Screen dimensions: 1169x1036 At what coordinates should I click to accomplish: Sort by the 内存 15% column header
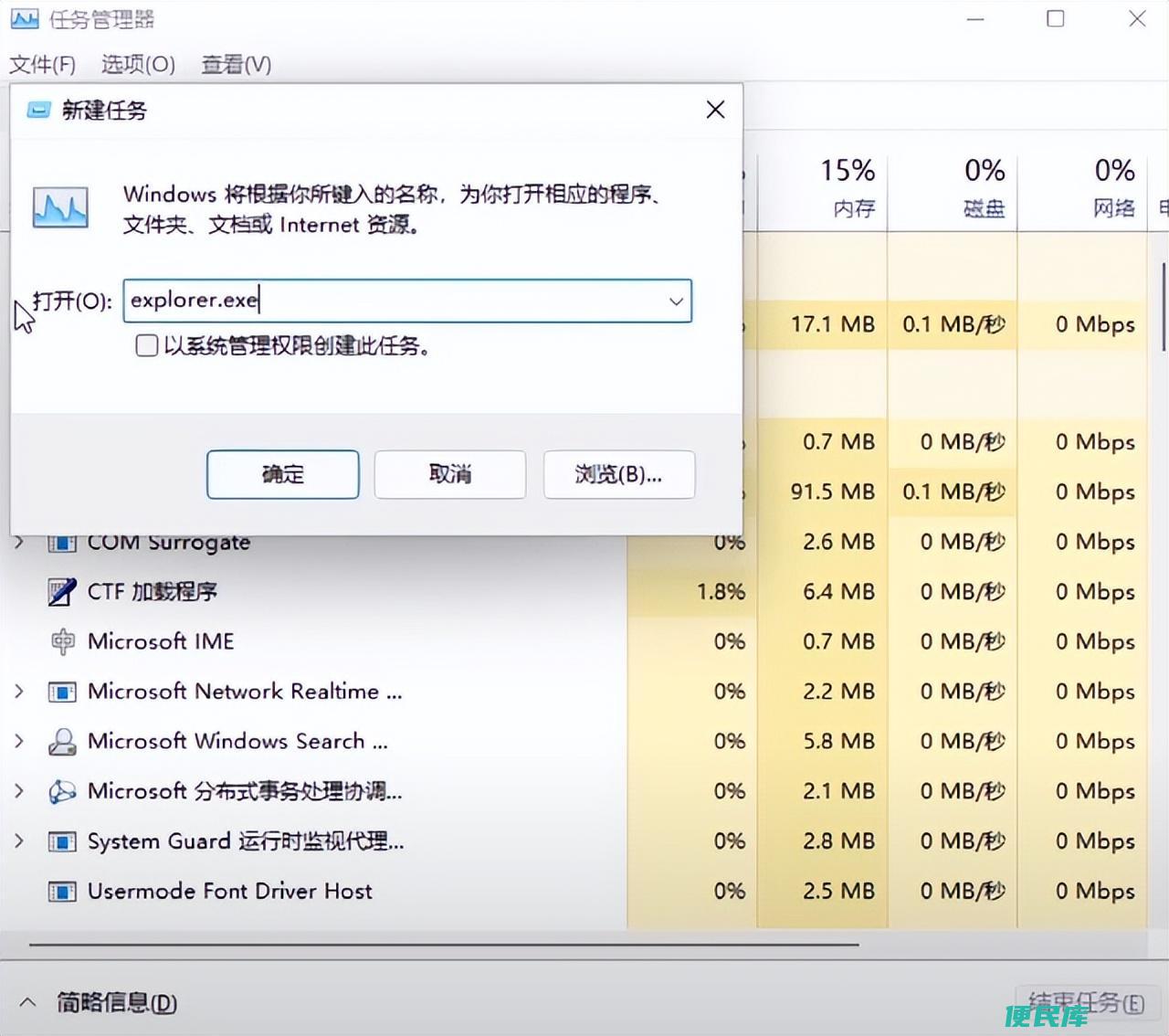[x=823, y=189]
